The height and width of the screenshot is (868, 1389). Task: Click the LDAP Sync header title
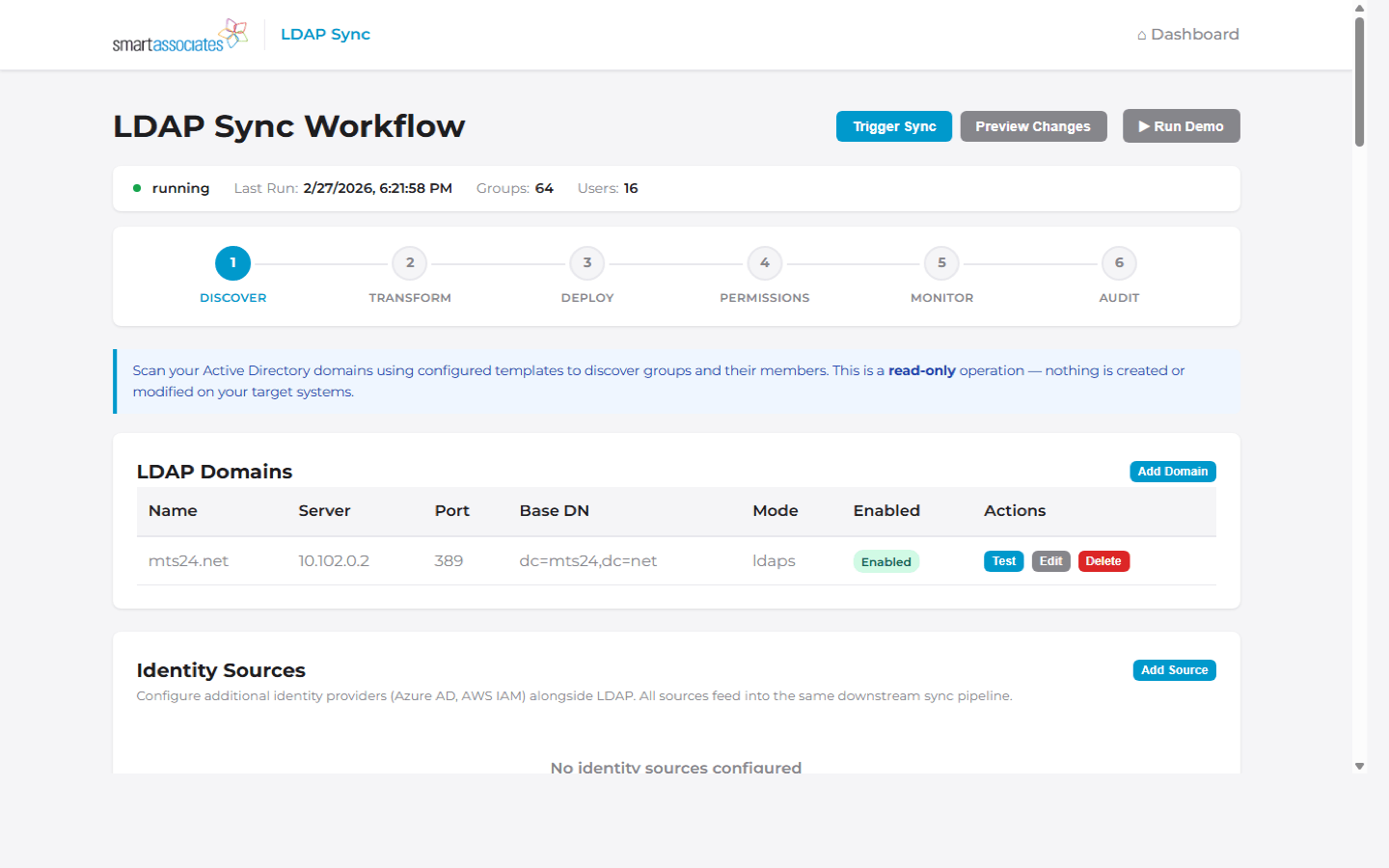[325, 35]
